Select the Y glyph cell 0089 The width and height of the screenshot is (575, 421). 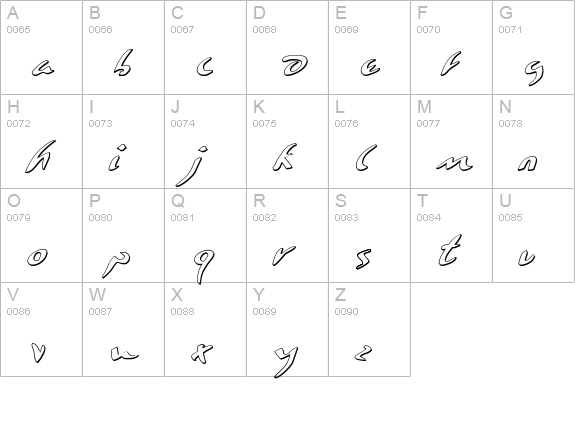coord(288,329)
